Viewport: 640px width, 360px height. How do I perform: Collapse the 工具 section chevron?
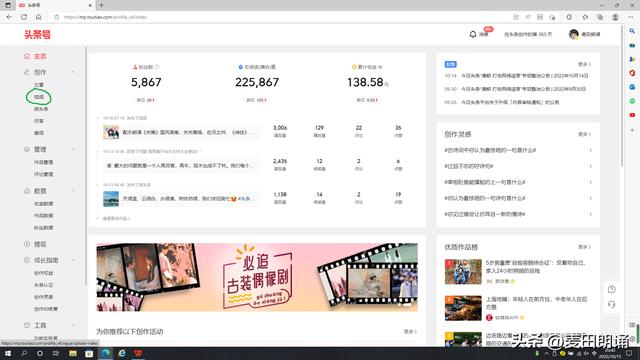(x=73, y=325)
